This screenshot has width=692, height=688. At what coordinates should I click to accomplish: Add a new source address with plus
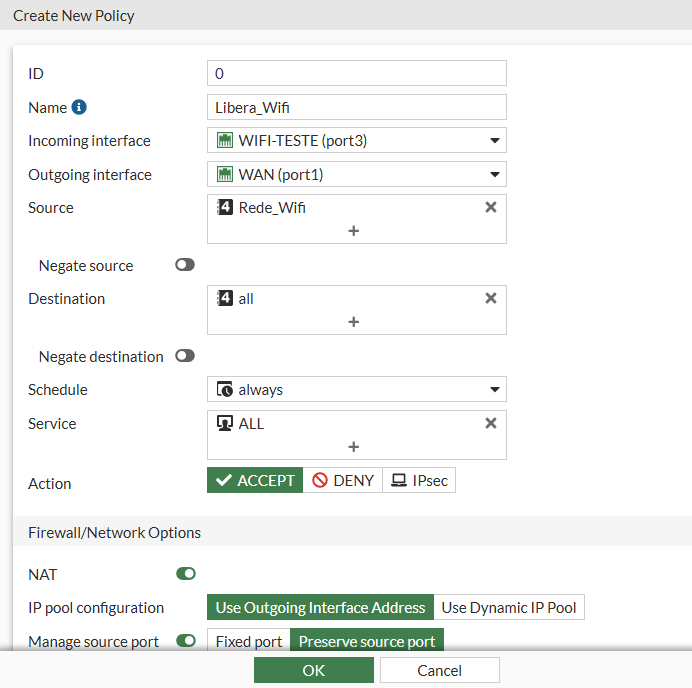click(354, 231)
